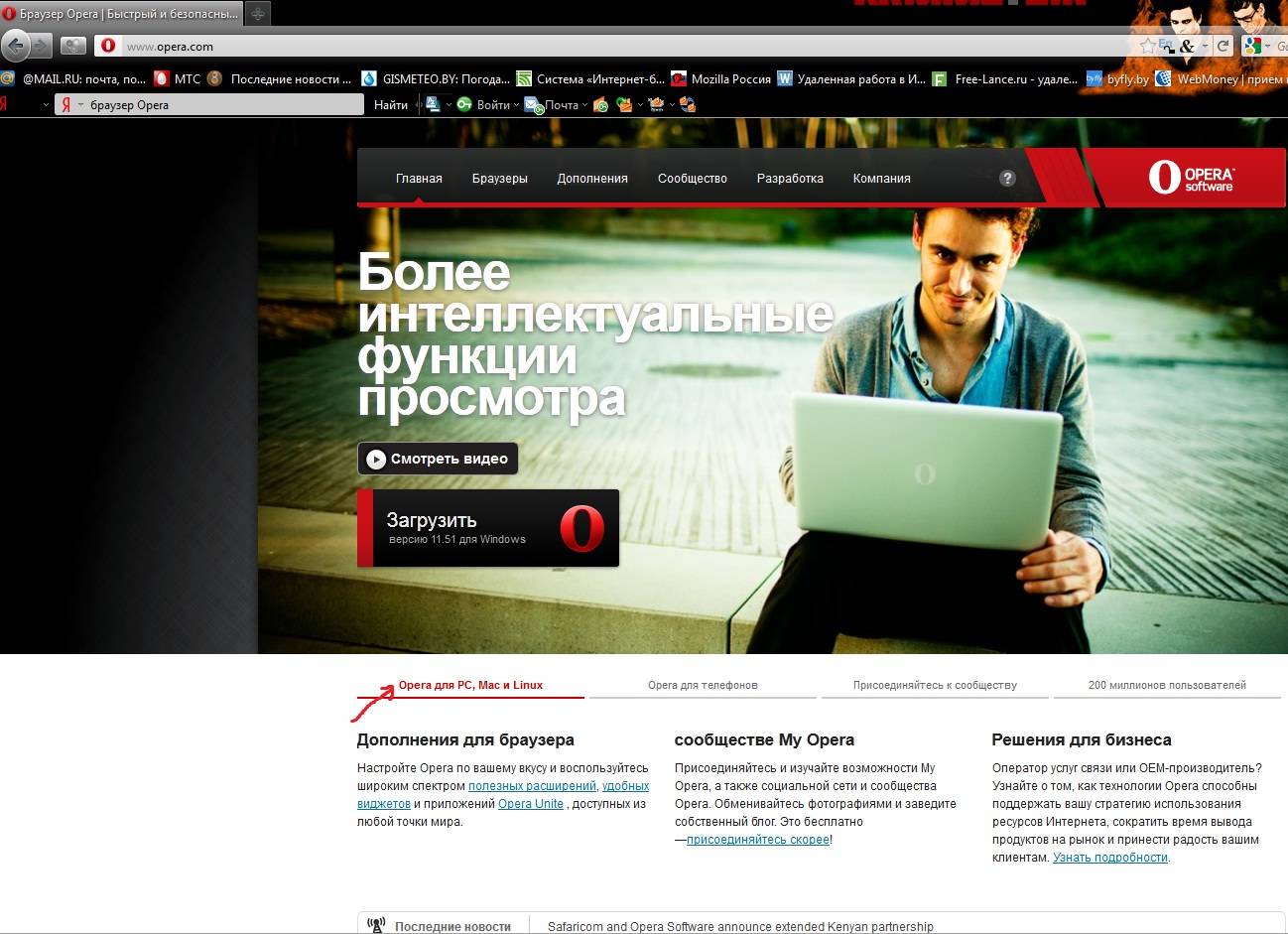The width and height of the screenshot is (1288, 934).
Task: Click the Смотреть видео button
Action: (x=438, y=459)
